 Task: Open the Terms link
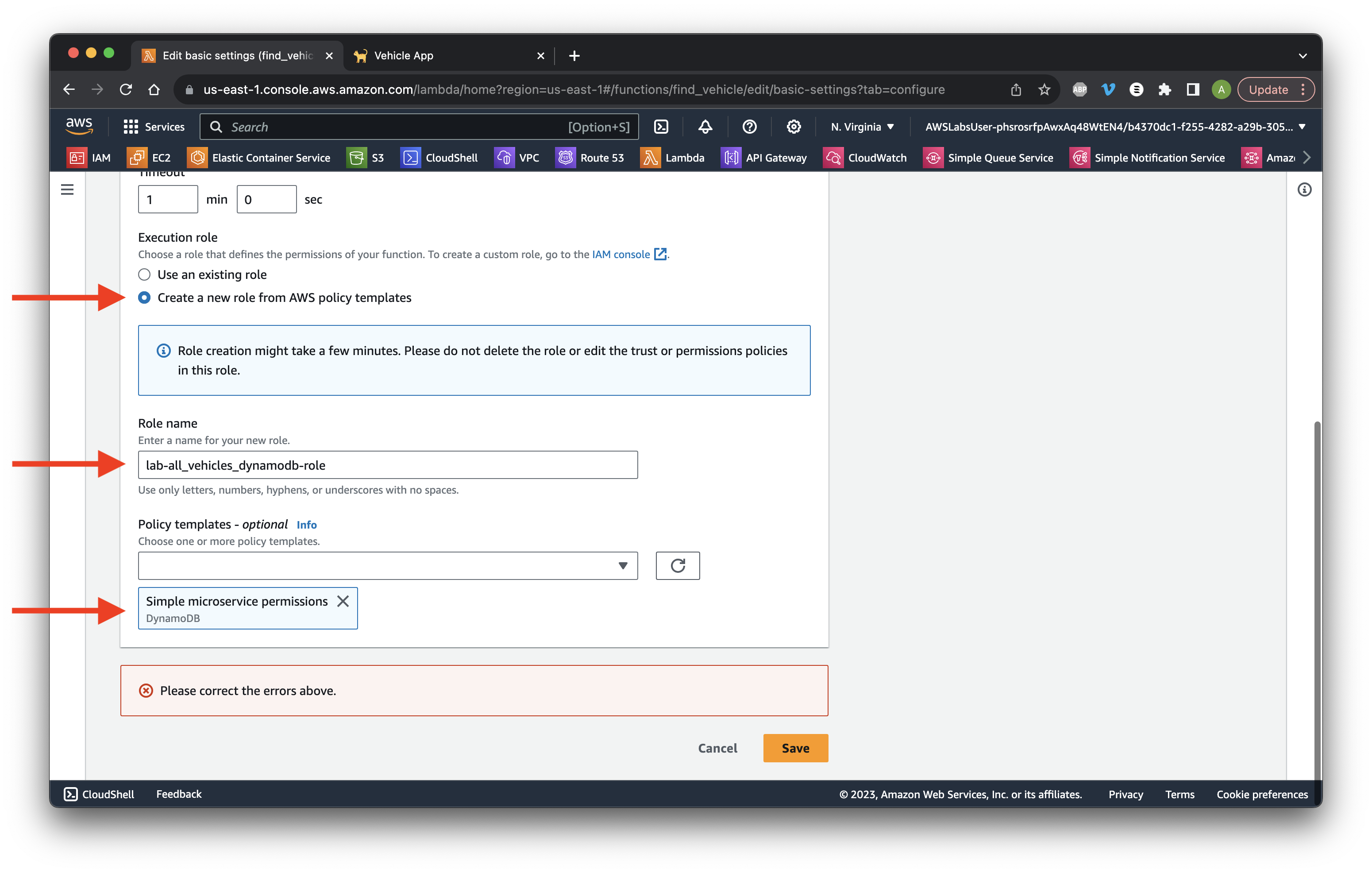pyautogui.click(x=1179, y=794)
